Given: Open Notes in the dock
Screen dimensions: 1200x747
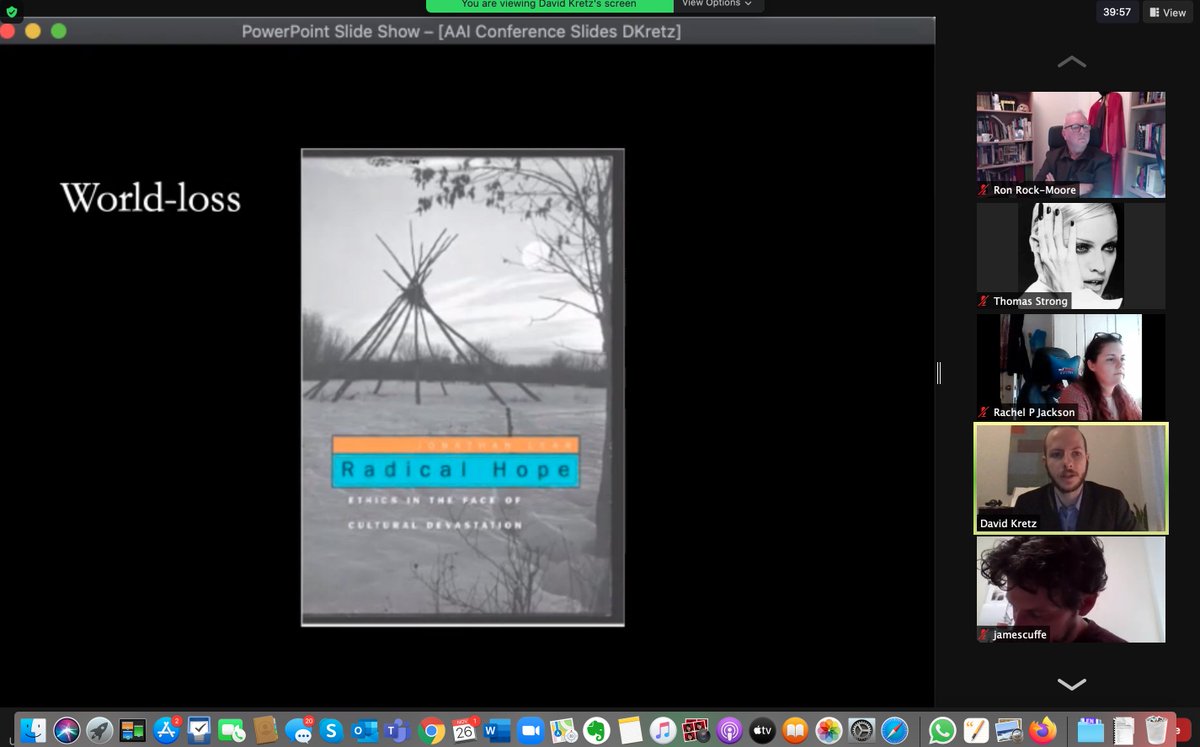Looking at the screenshot, I should pyautogui.click(x=629, y=730).
